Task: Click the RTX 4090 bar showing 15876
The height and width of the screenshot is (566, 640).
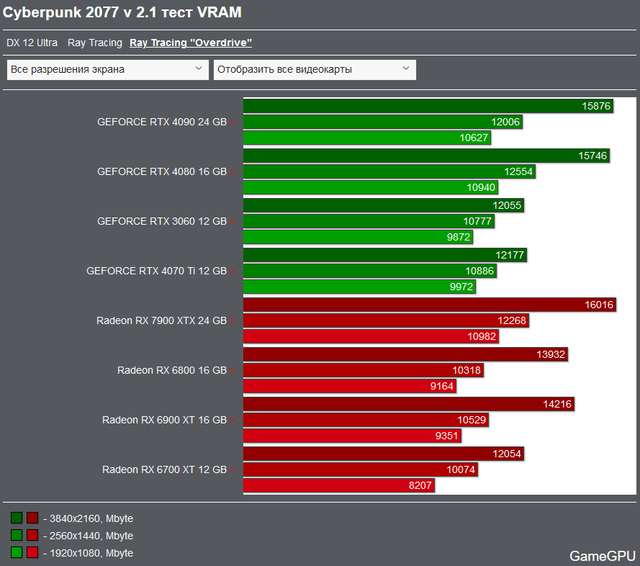Action: coord(428,106)
